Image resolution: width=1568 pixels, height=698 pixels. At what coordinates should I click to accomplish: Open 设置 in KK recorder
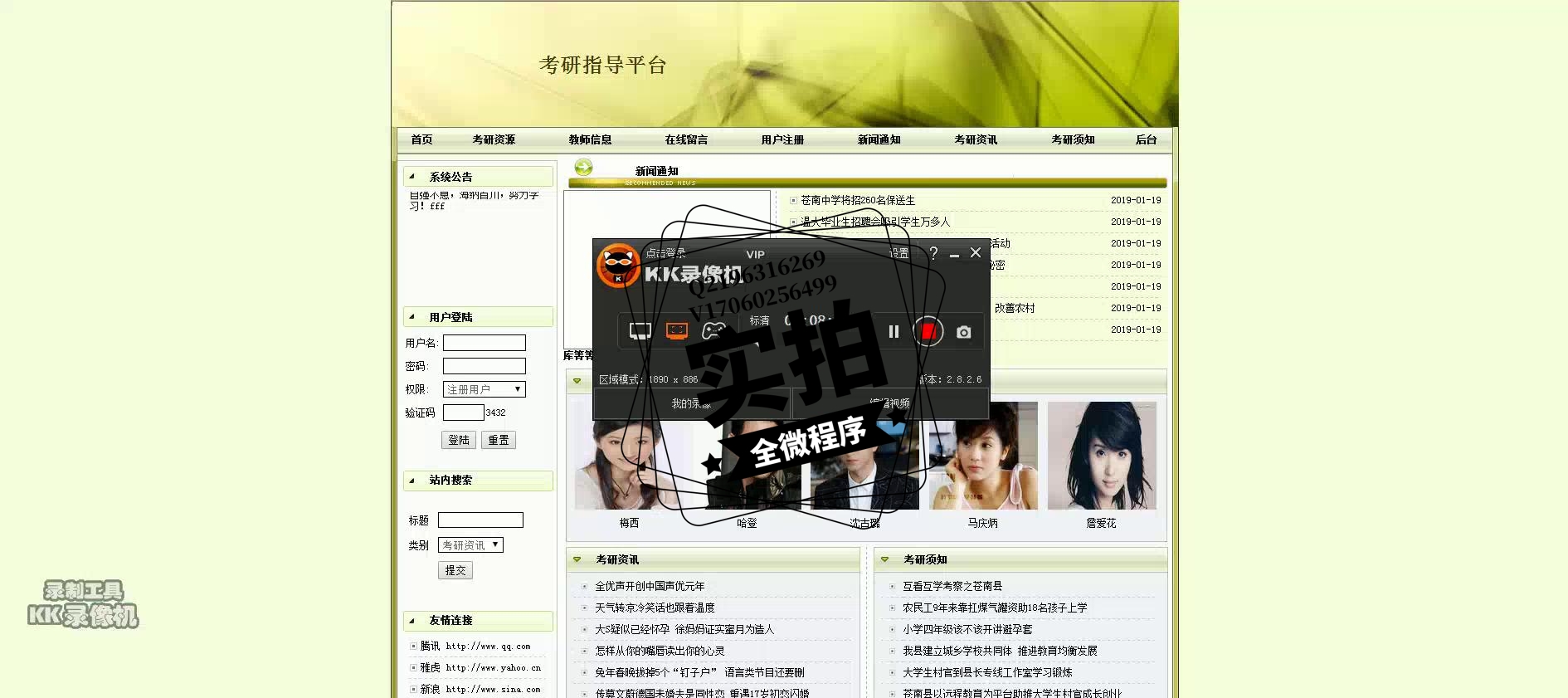click(898, 253)
